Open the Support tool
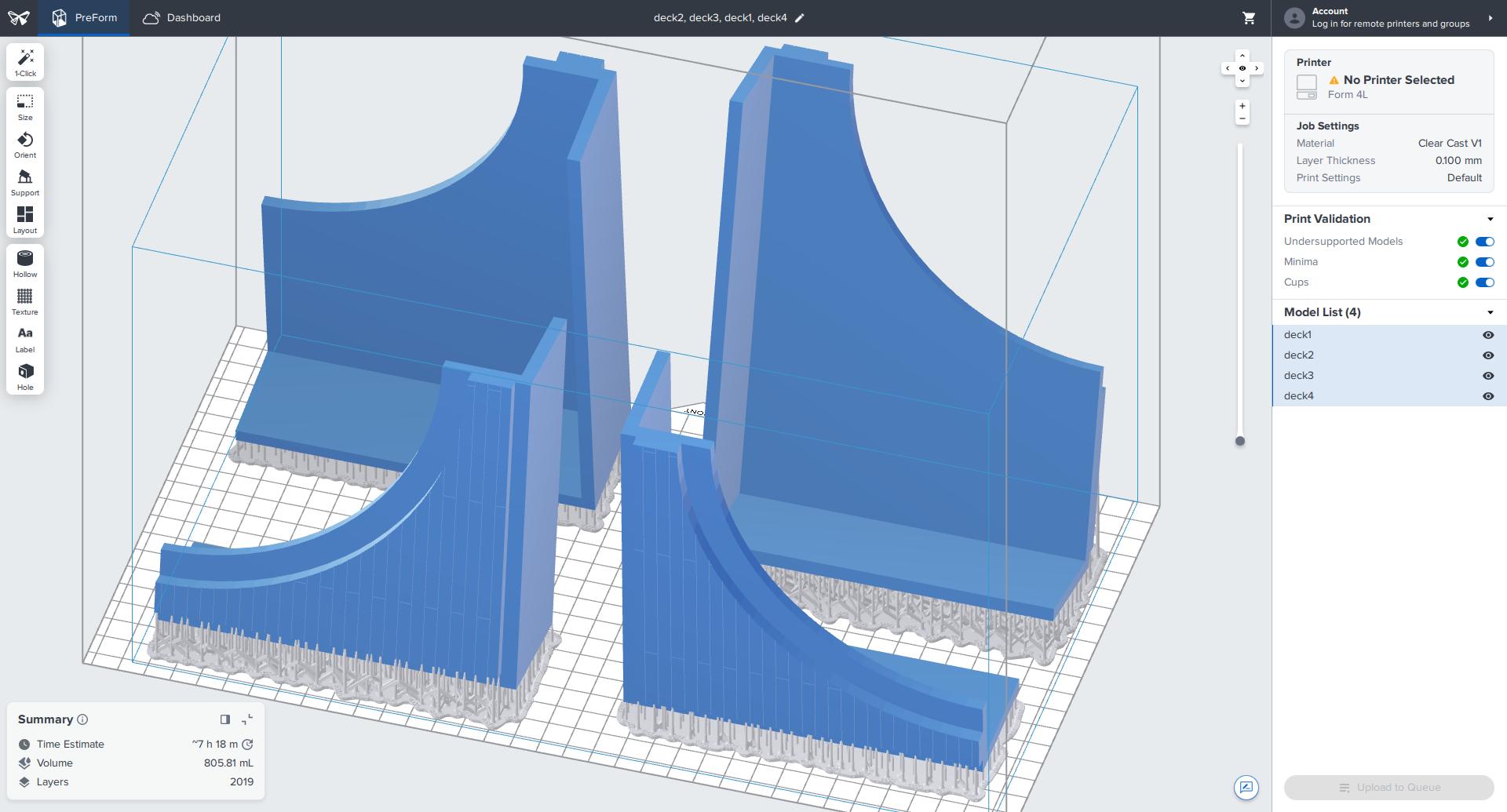This screenshot has height=812, width=1507. [25, 183]
